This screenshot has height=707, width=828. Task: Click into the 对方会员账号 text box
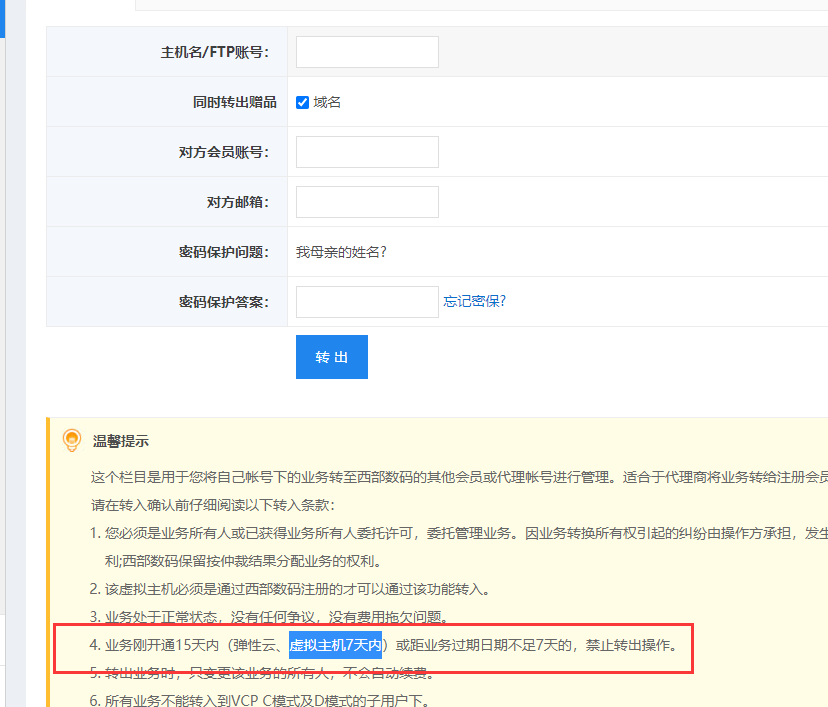[x=367, y=152]
